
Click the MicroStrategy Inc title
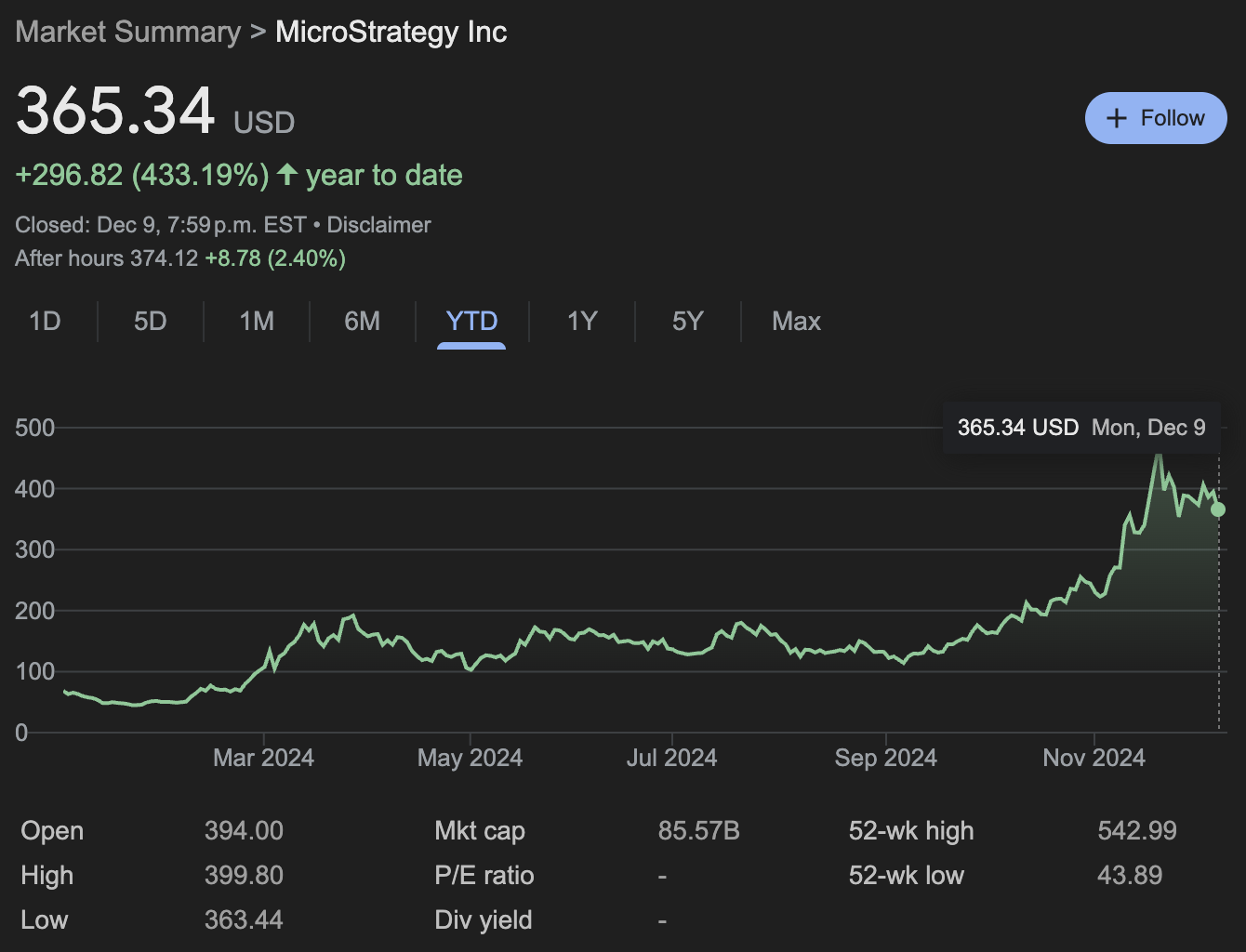[x=391, y=32]
